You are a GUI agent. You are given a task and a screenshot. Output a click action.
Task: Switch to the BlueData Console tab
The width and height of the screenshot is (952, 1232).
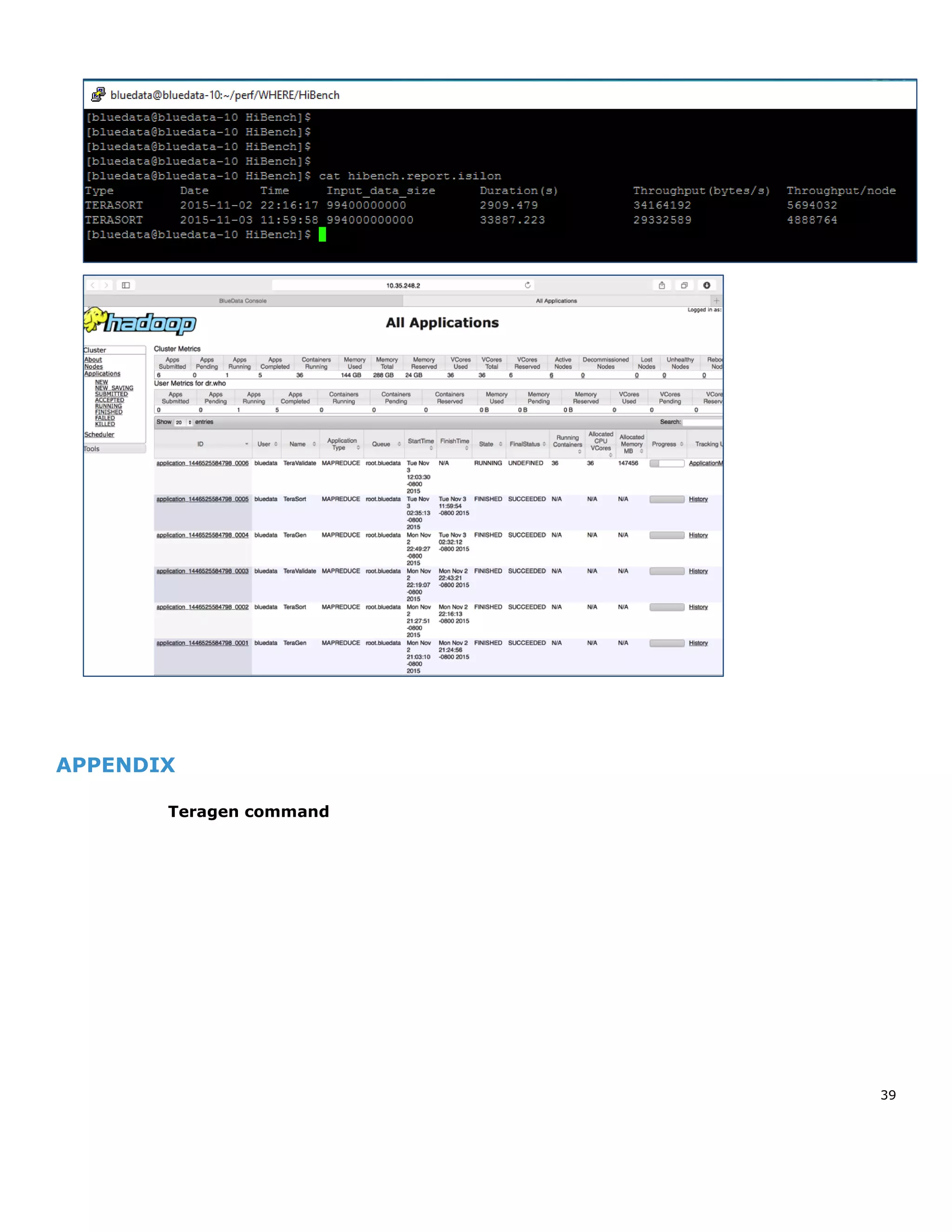tap(243, 301)
